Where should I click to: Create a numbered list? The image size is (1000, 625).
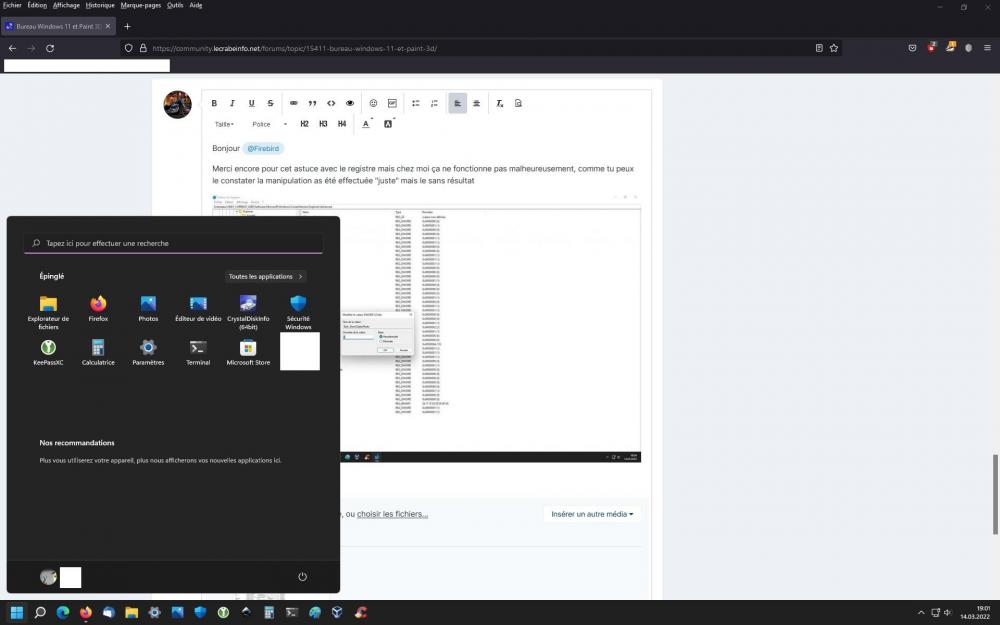[x=434, y=103]
